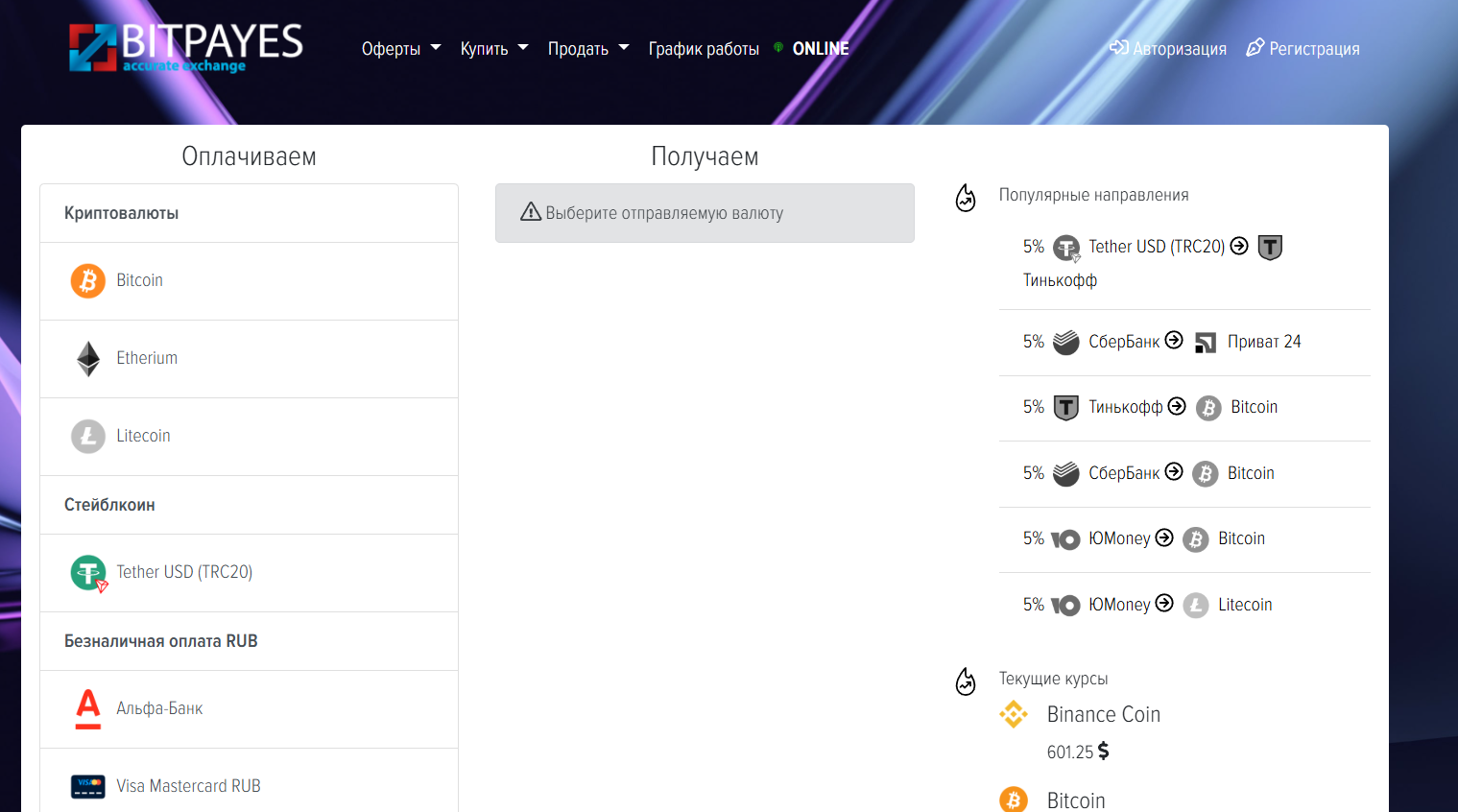
Task: Open the Продать dropdown menu
Action: click(x=588, y=49)
